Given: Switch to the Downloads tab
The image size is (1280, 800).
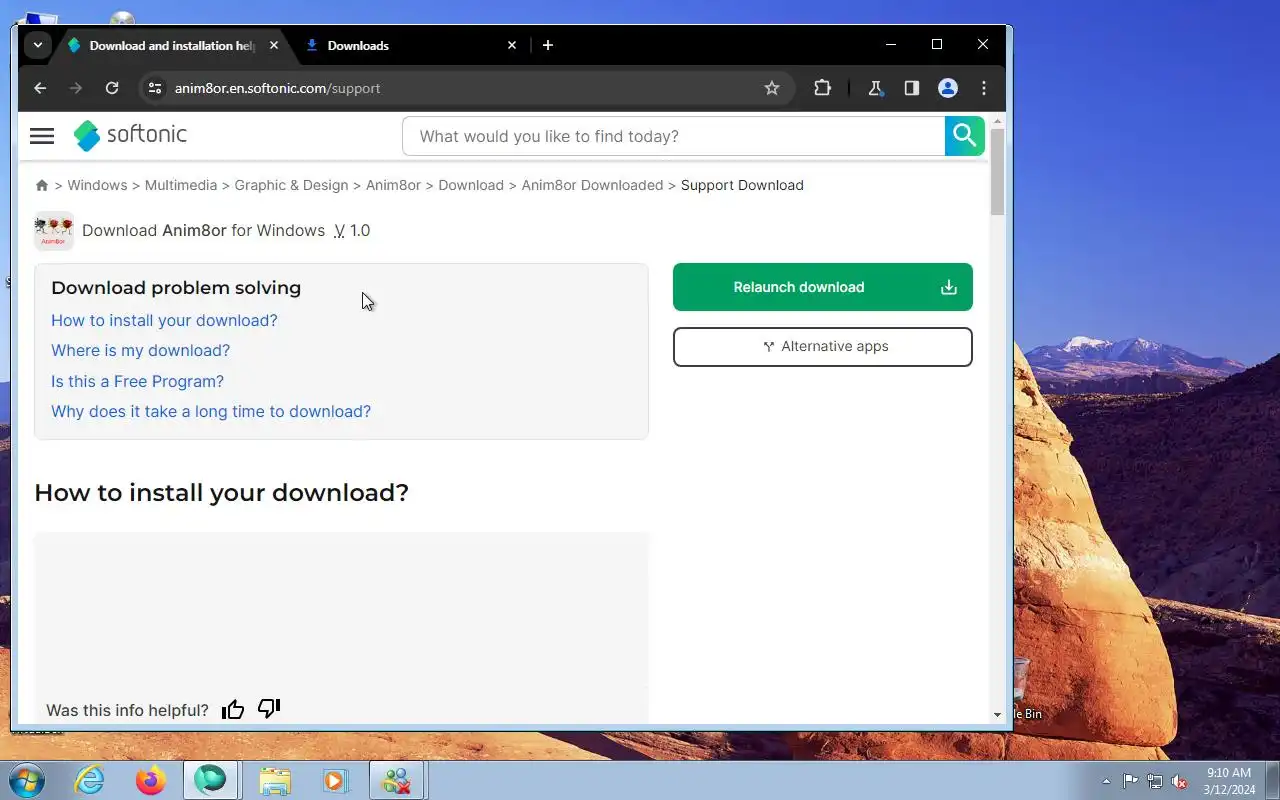Looking at the screenshot, I should 410,45.
